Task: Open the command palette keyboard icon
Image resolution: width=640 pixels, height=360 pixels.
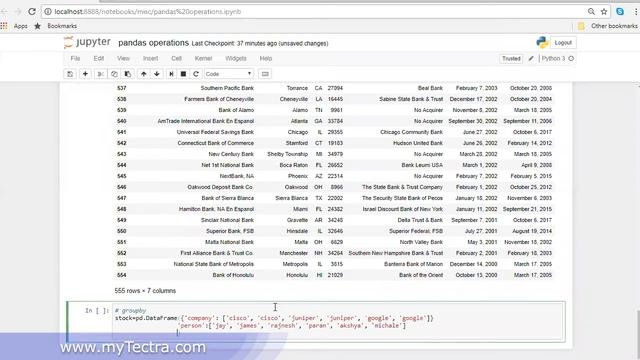Action: point(265,74)
